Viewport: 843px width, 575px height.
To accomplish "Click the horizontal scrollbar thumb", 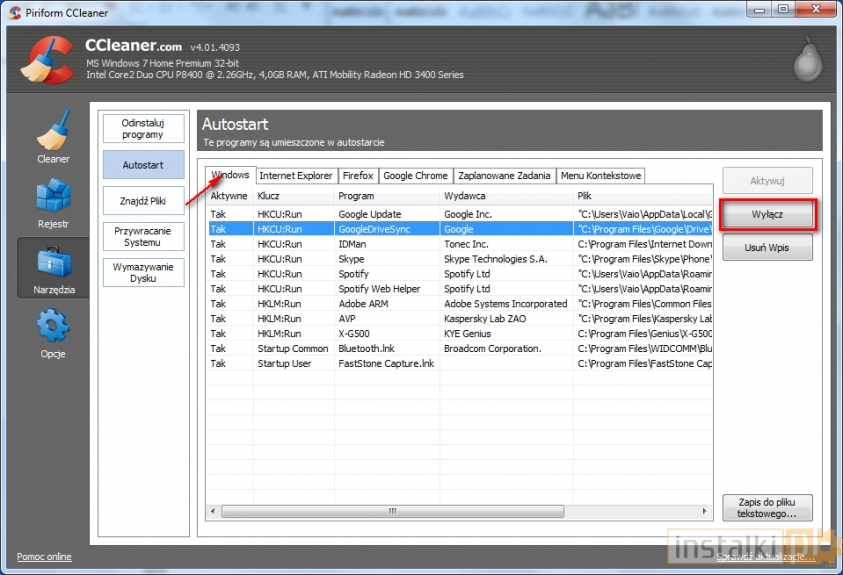I will click(x=393, y=511).
